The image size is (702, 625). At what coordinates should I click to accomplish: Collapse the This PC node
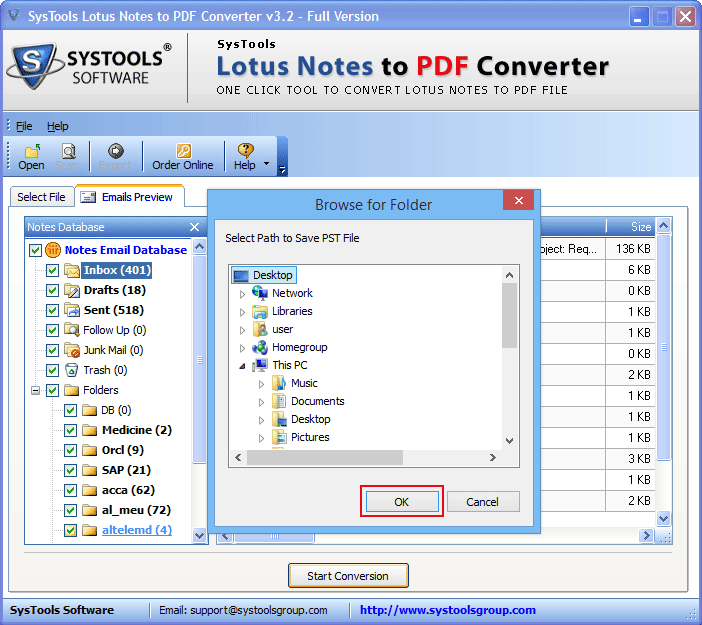coord(242,366)
